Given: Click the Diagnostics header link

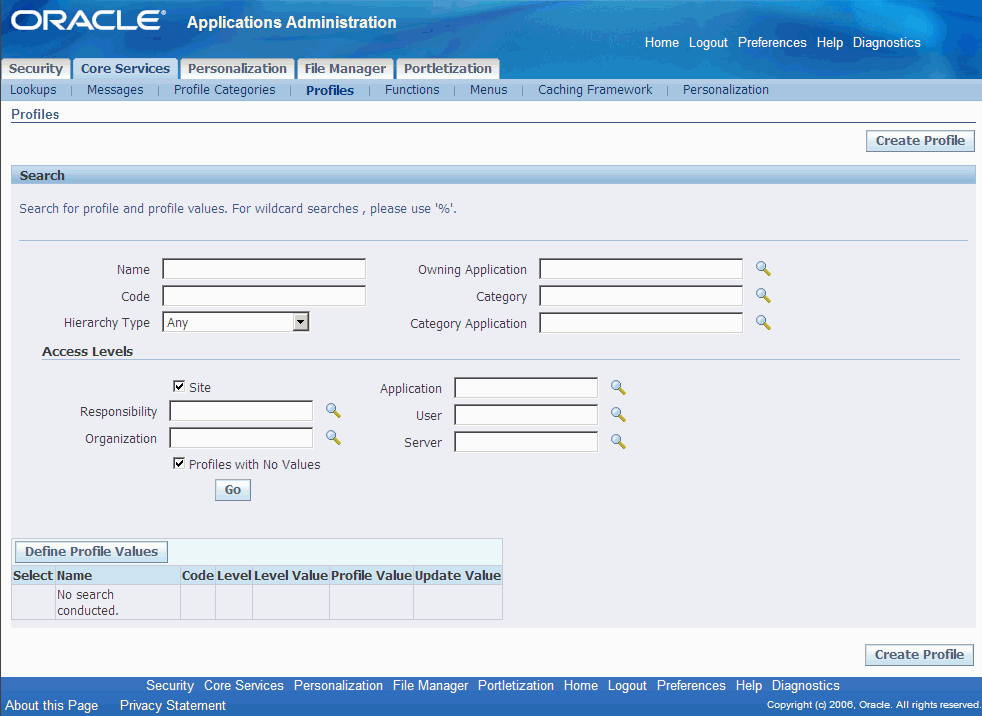Looking at the screenshot, I should tap(887, 43).
